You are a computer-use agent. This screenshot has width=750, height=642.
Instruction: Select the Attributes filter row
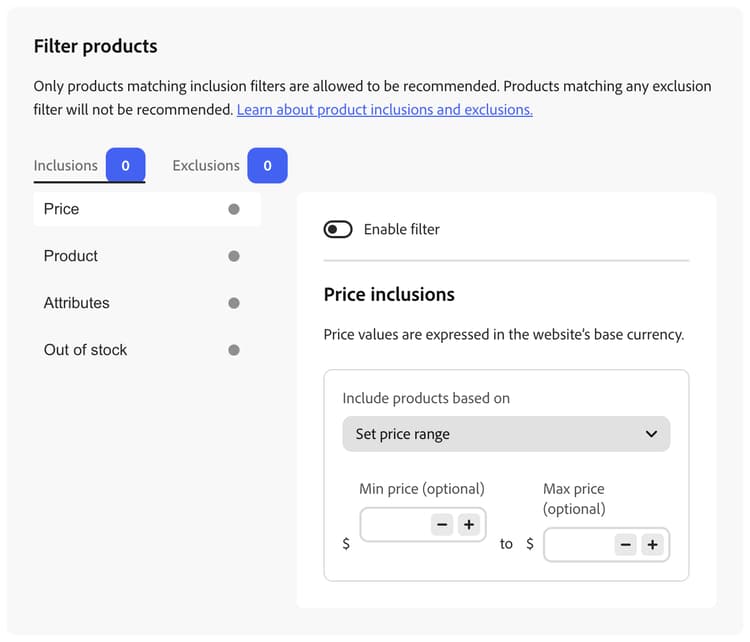tap(147, 303)
